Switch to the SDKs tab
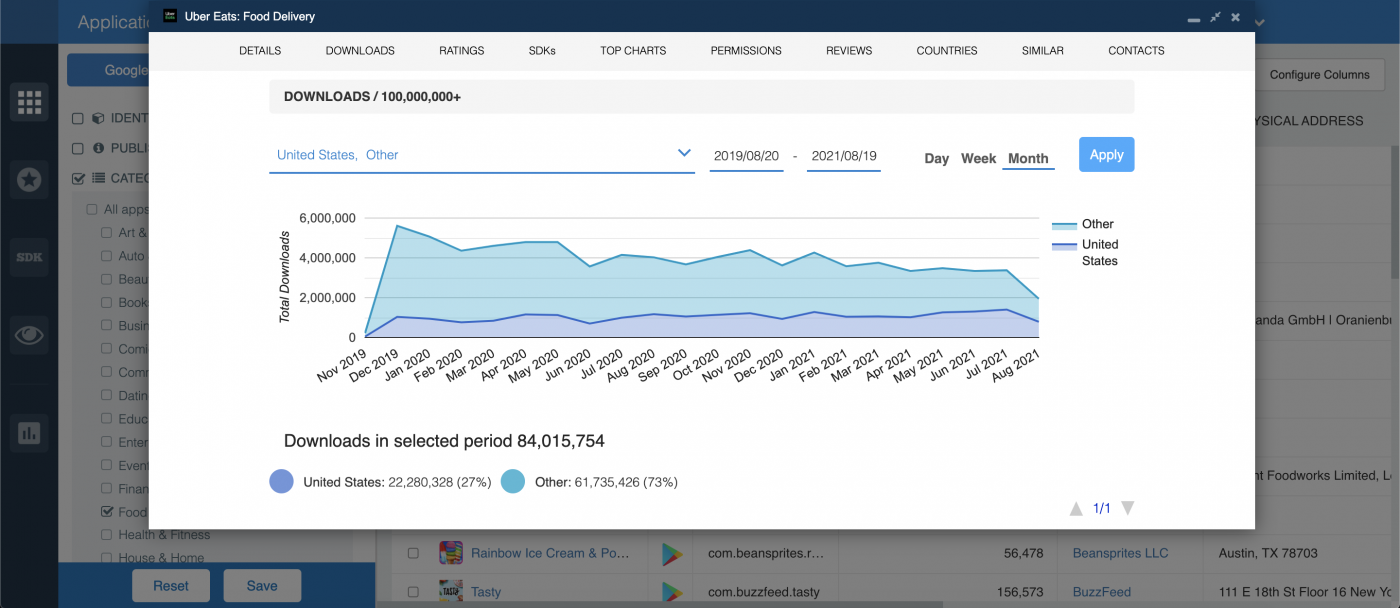 (x=542, y=50)
